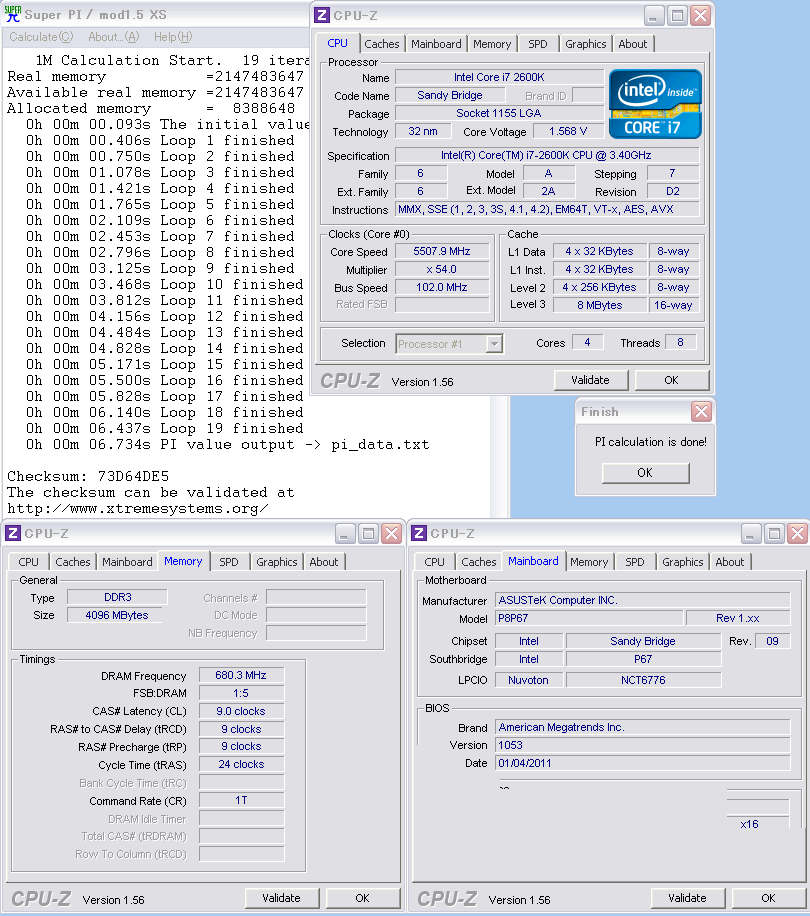The image size is (810, 916).
Task: Switch to SPD tab in top CPU-Z window
Action: tap(538, 44)
